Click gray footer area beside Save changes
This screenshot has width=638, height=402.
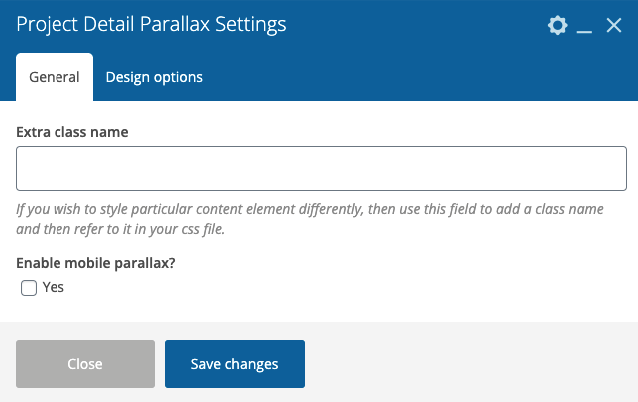468,364
